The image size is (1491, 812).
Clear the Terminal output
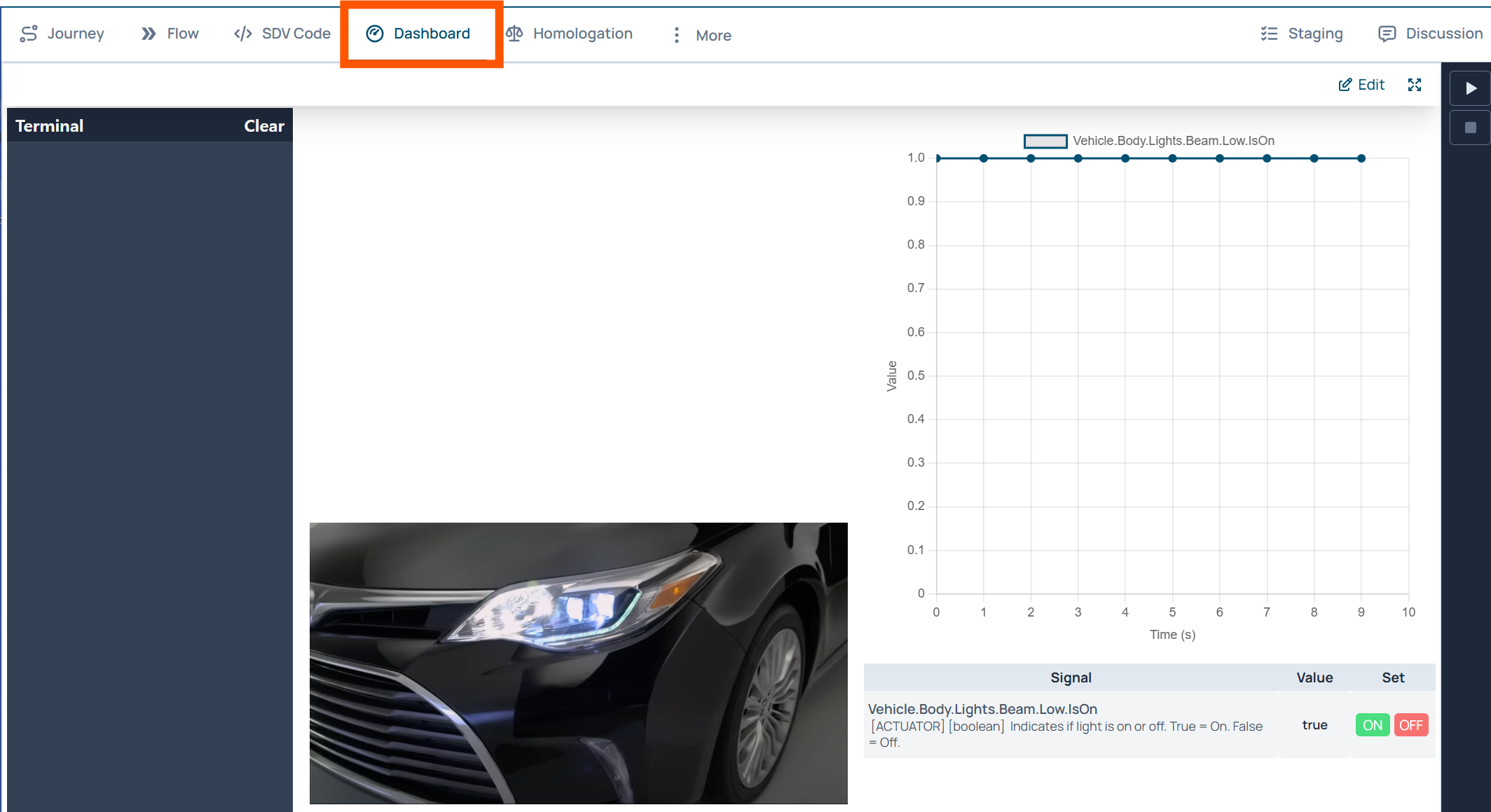[x=263, y=126]
